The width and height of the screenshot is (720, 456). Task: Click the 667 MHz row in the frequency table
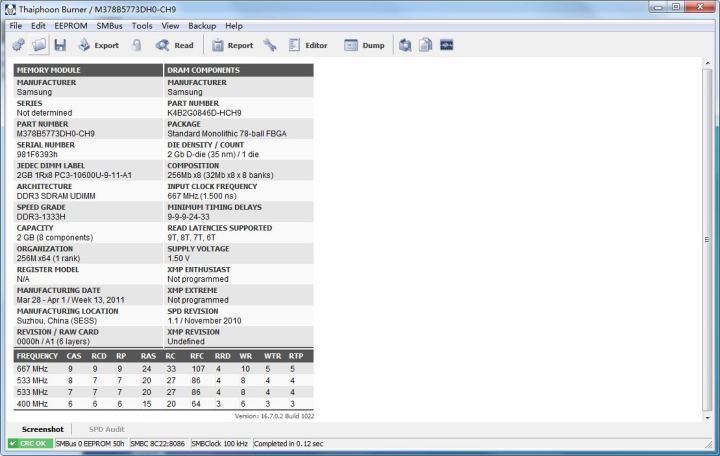point(163,369)
